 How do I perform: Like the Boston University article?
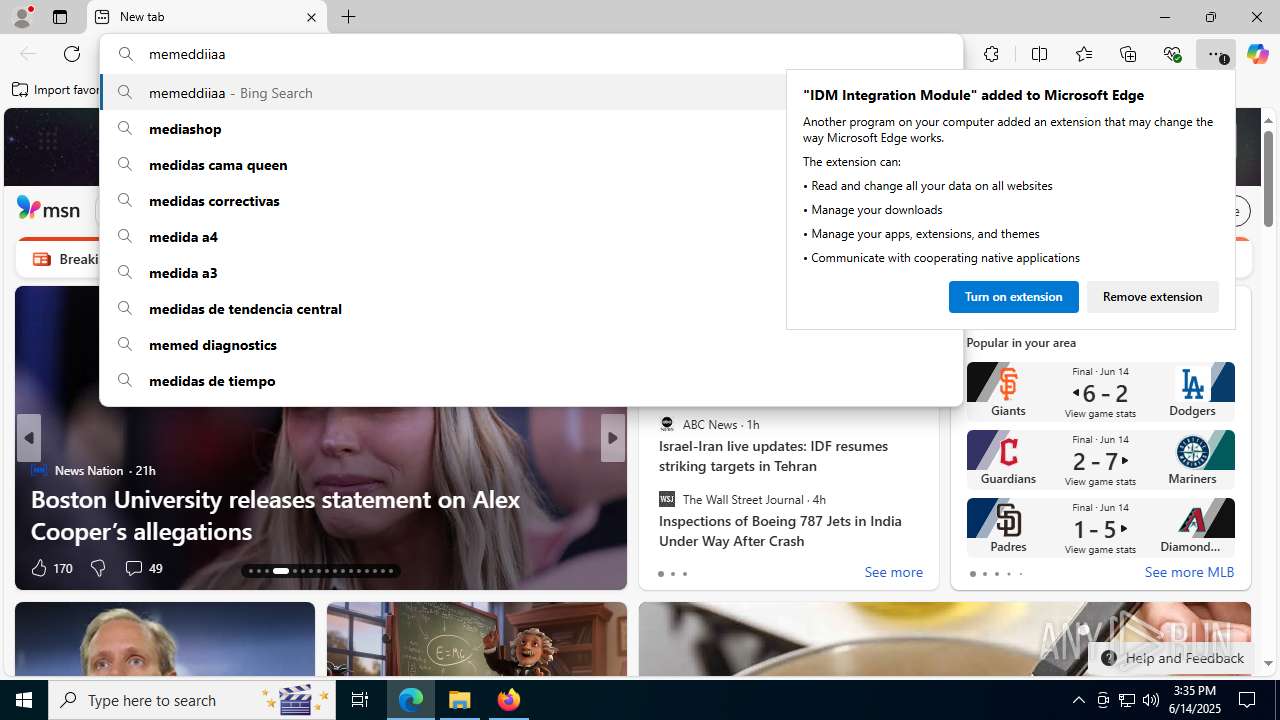[x=51, y=568]
